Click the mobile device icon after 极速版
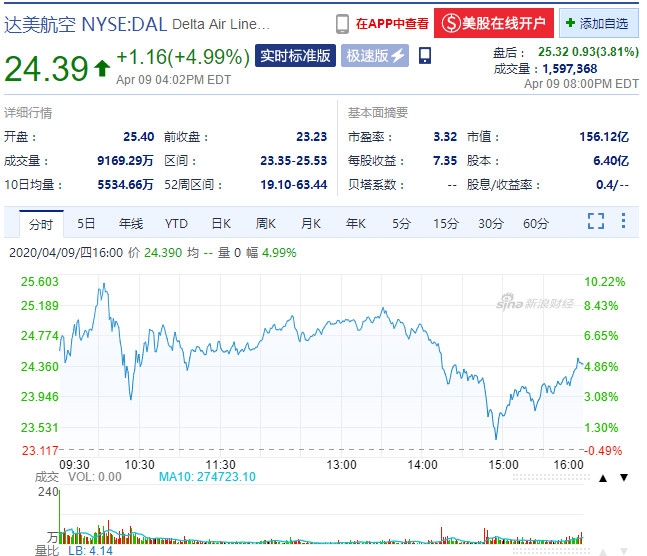This screenshot has width=647, height=556. pos(425,56)
